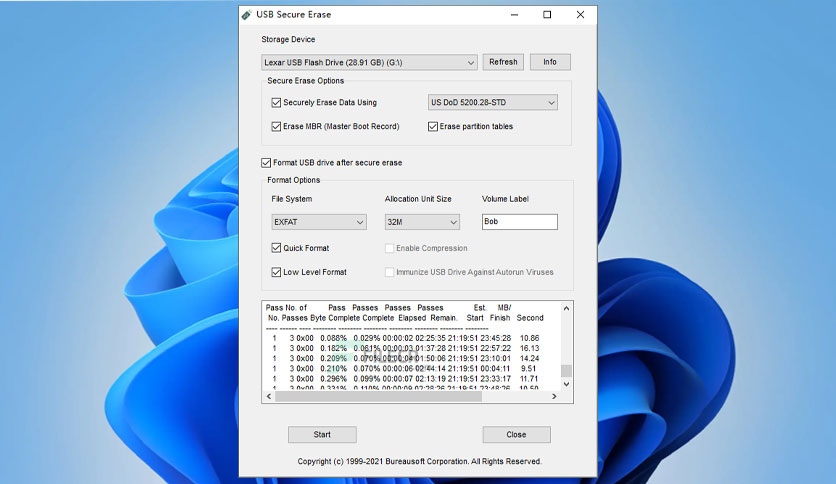Toggle Format USB drive after secure erase
Viewport: 836px width, 484px height.
tap(266, 162)
